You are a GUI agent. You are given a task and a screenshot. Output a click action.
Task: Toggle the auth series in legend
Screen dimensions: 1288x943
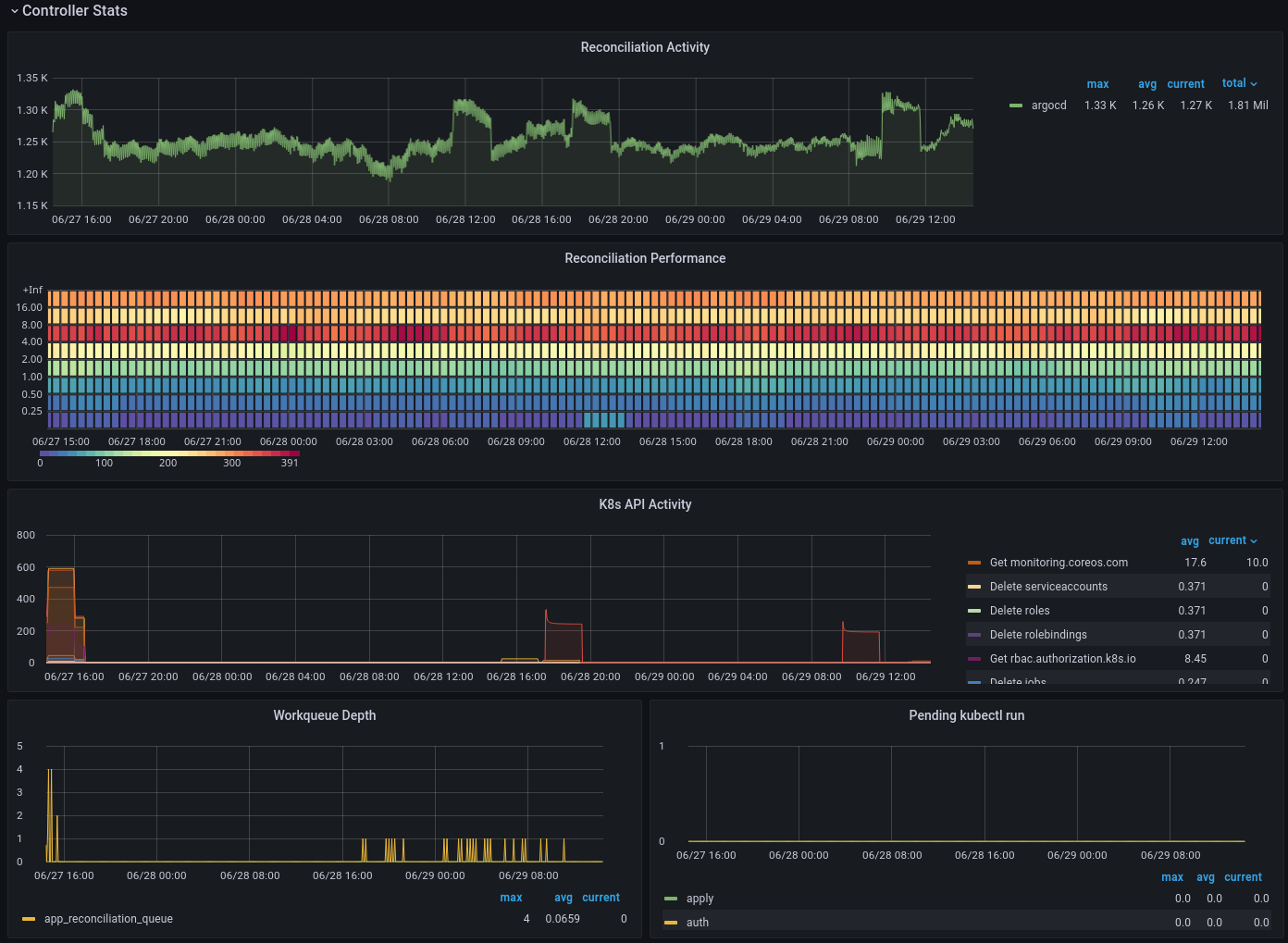[x=698, y=923]
